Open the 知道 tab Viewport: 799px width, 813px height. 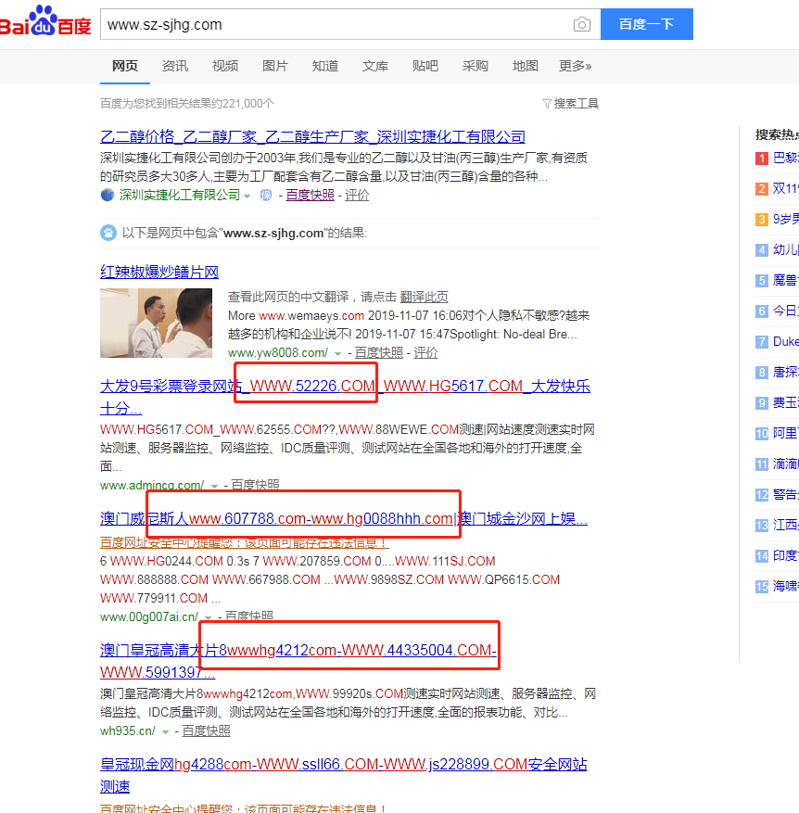[x=325, y=66]
